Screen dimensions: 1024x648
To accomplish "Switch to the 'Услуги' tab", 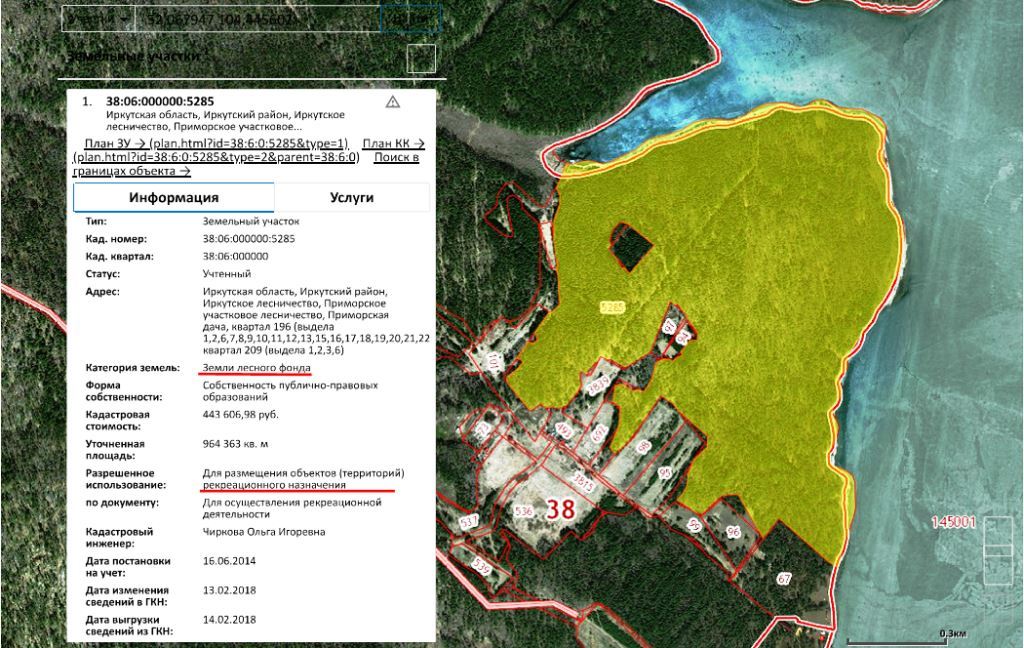I will (352, 197).
